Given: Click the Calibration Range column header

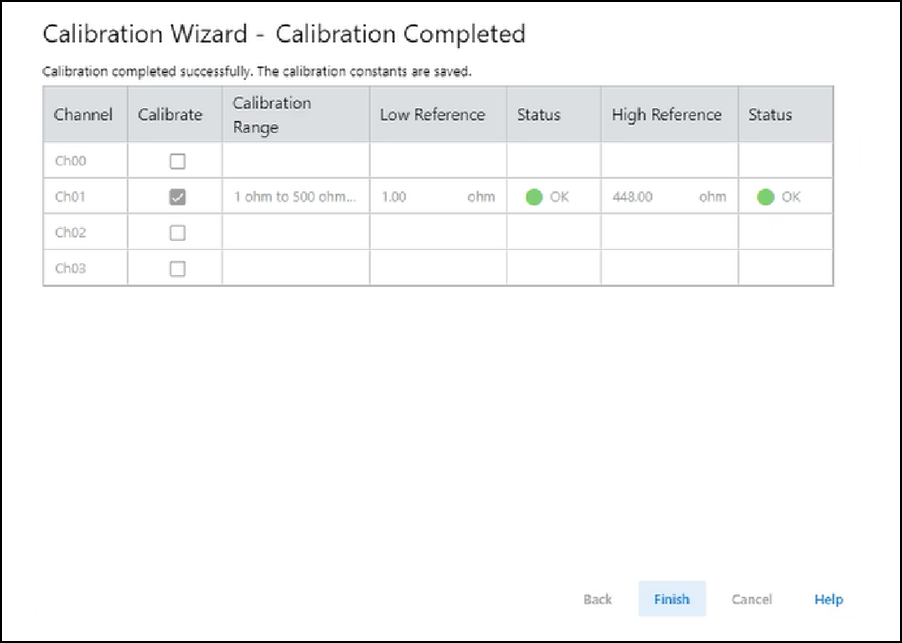Looking at the screenshot, I should [272, 115].
